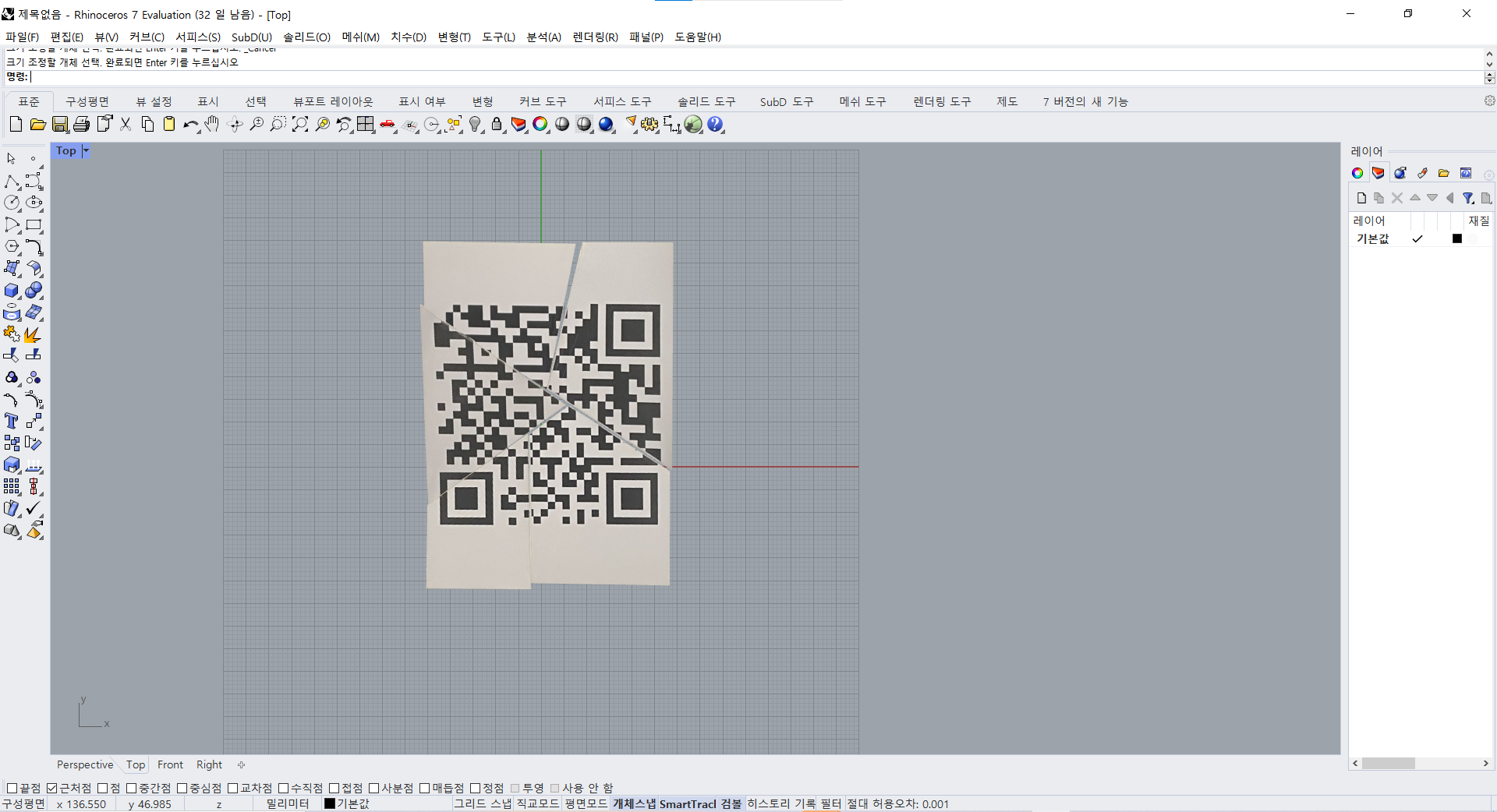Click the blue rendered sphere icon
1497x812 pixels.
click(x=606, y=124)
